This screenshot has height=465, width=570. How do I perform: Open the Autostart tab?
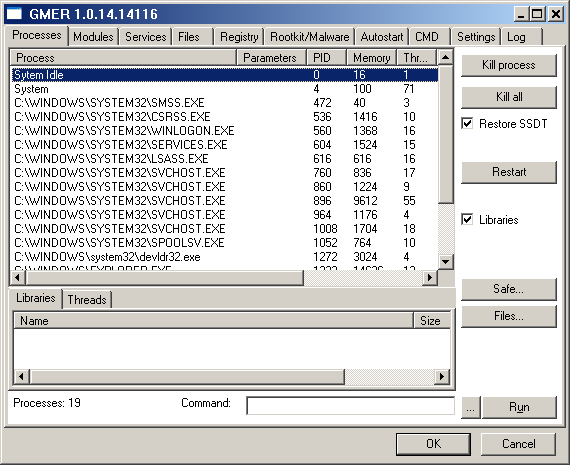coord(382,37)
